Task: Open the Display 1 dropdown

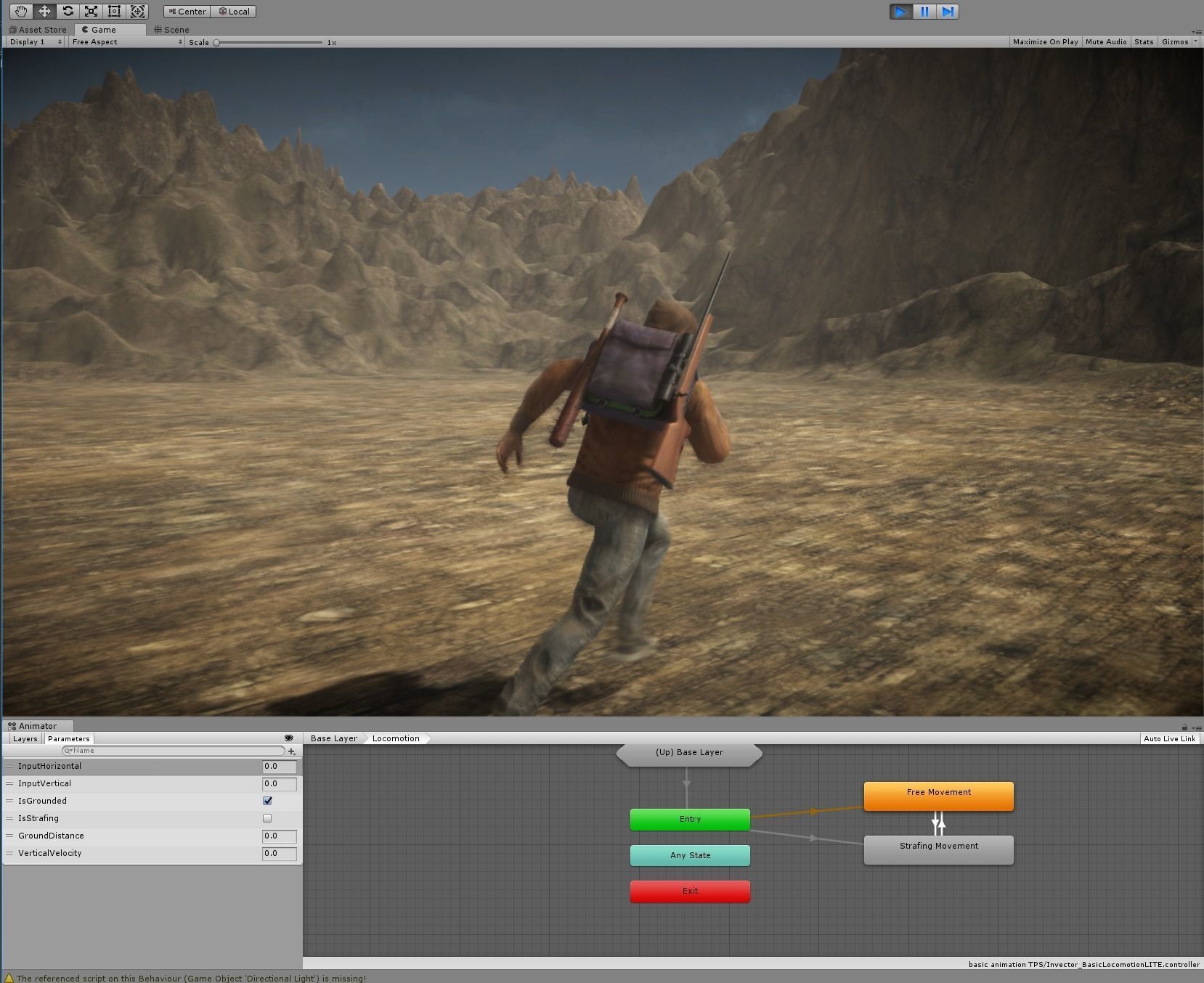Action: pos(35,42)
